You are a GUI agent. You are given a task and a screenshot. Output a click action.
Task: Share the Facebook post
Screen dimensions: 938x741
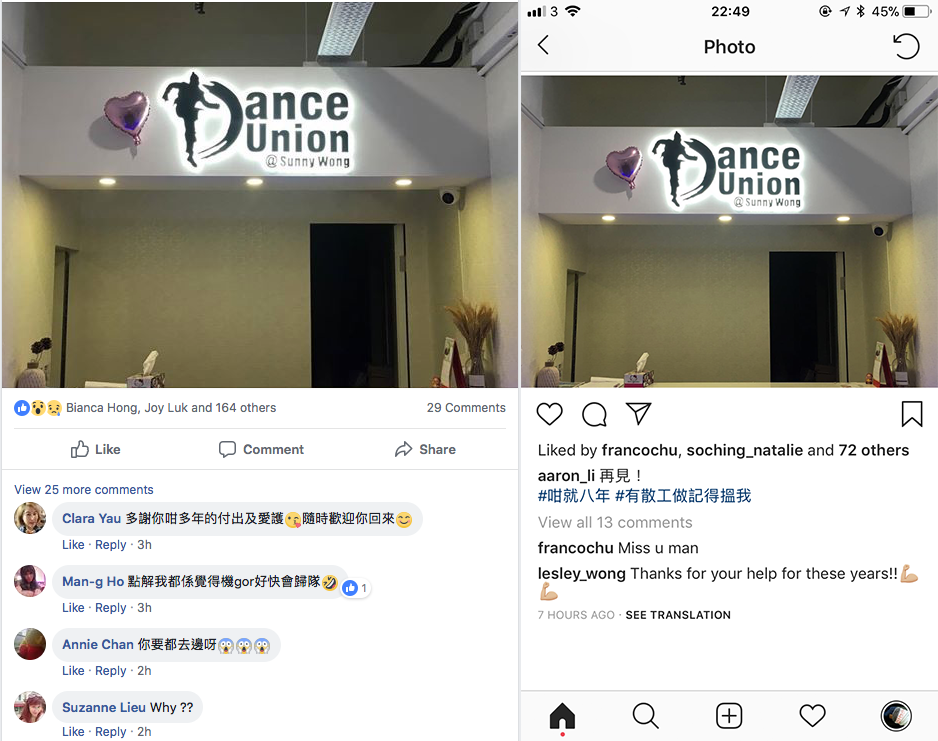point(425,449)
